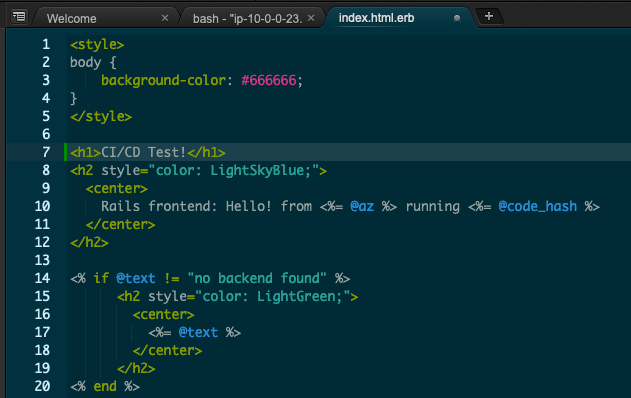Click the 'end' keyword on line 20
Screen dimensions: 631x398
point(105,386)
